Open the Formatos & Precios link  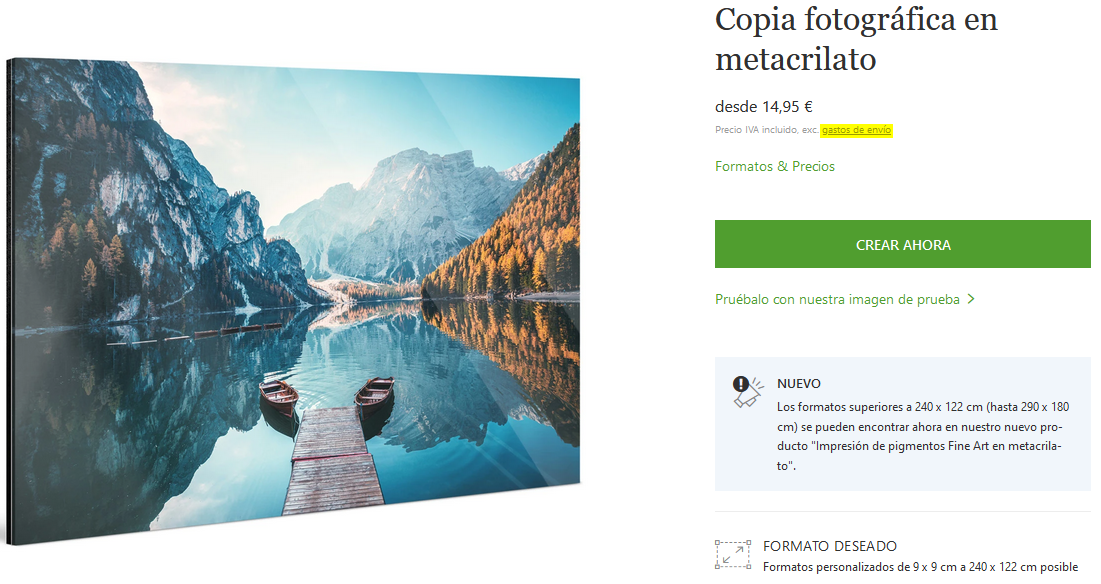coord(774,166)
